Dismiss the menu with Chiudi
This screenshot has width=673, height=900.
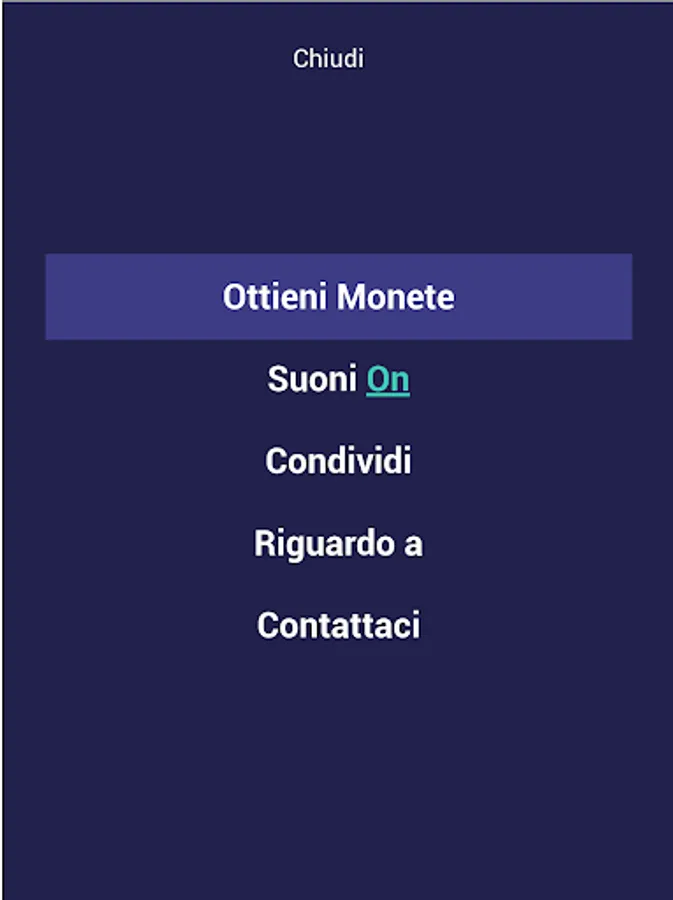click(x=328, y=59)
